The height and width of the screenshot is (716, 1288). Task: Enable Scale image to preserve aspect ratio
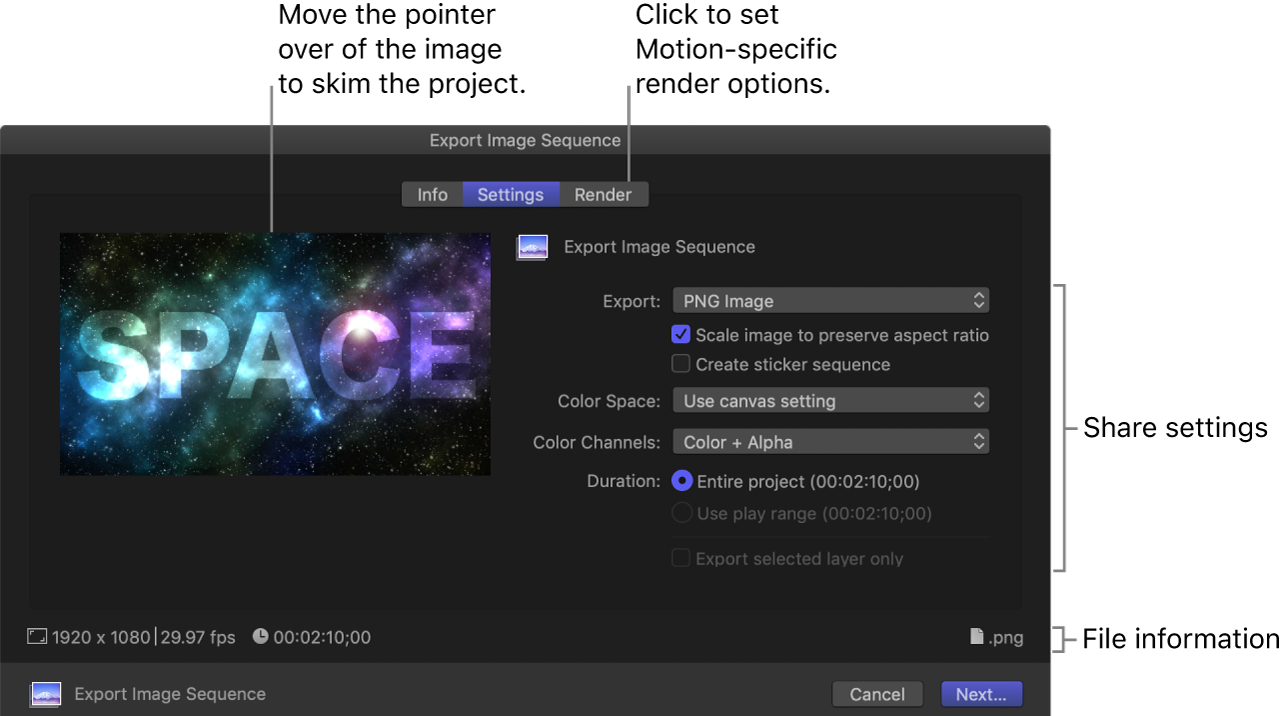681,335
